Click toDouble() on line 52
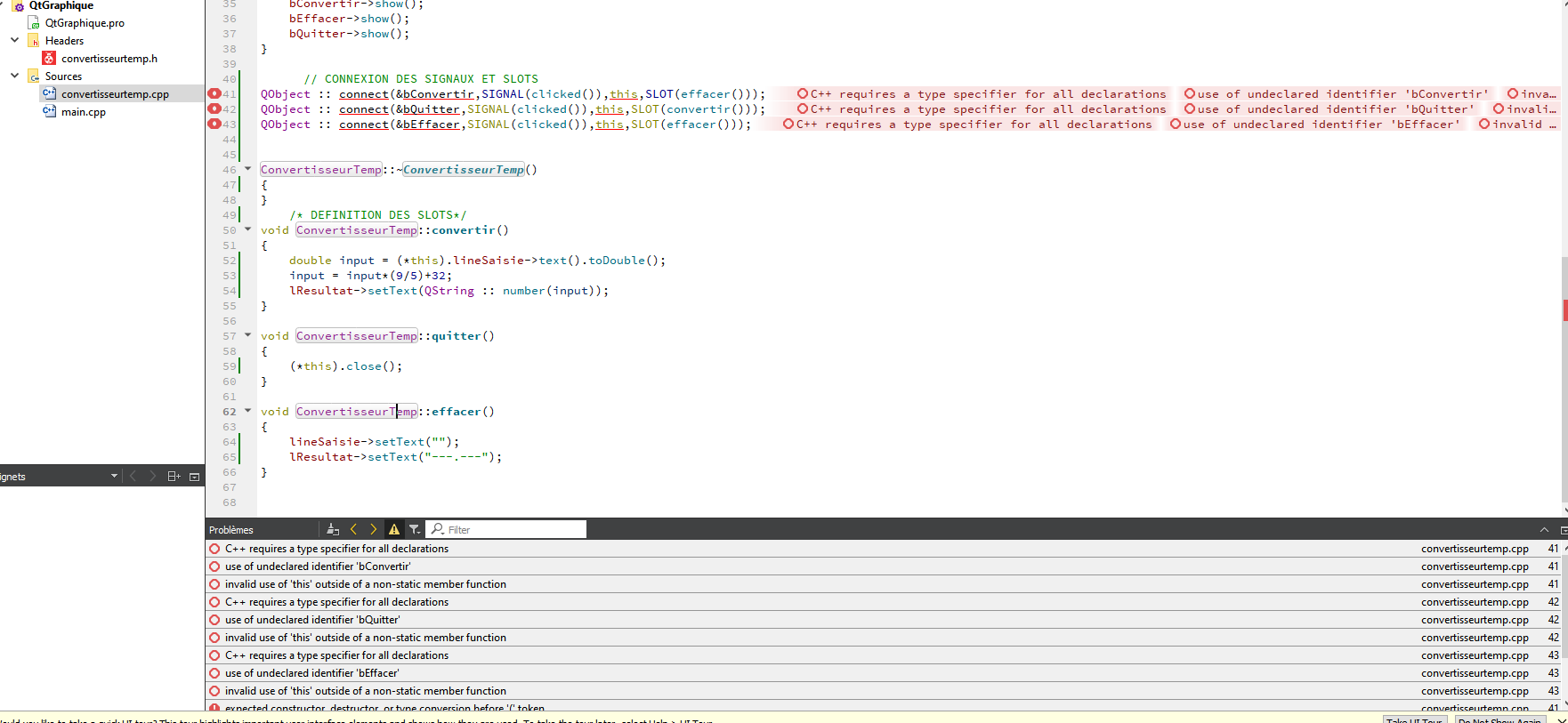 (x=624, y=261)
